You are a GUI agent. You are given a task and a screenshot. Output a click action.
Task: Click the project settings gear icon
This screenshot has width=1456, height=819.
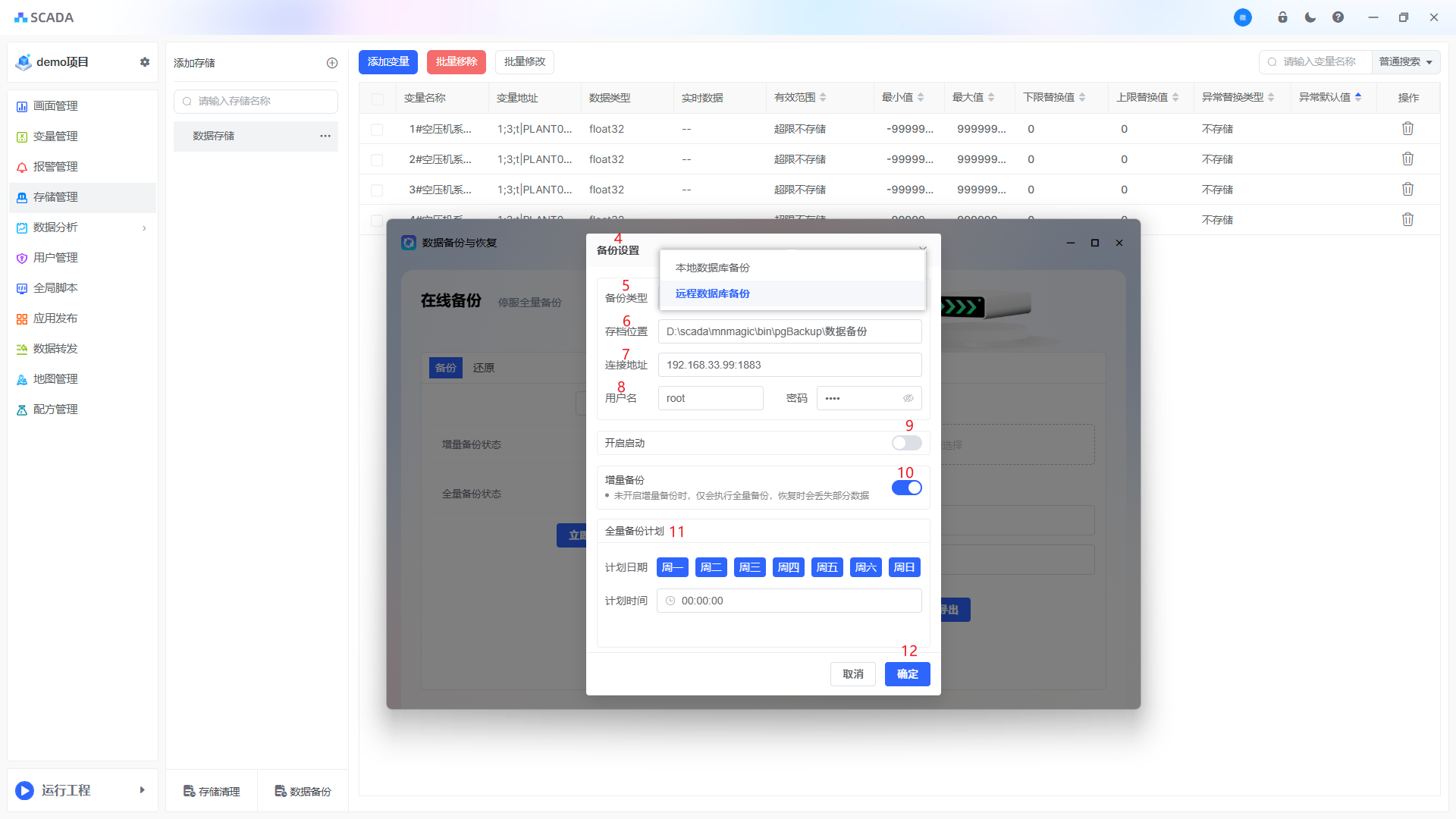click(145, 62)
